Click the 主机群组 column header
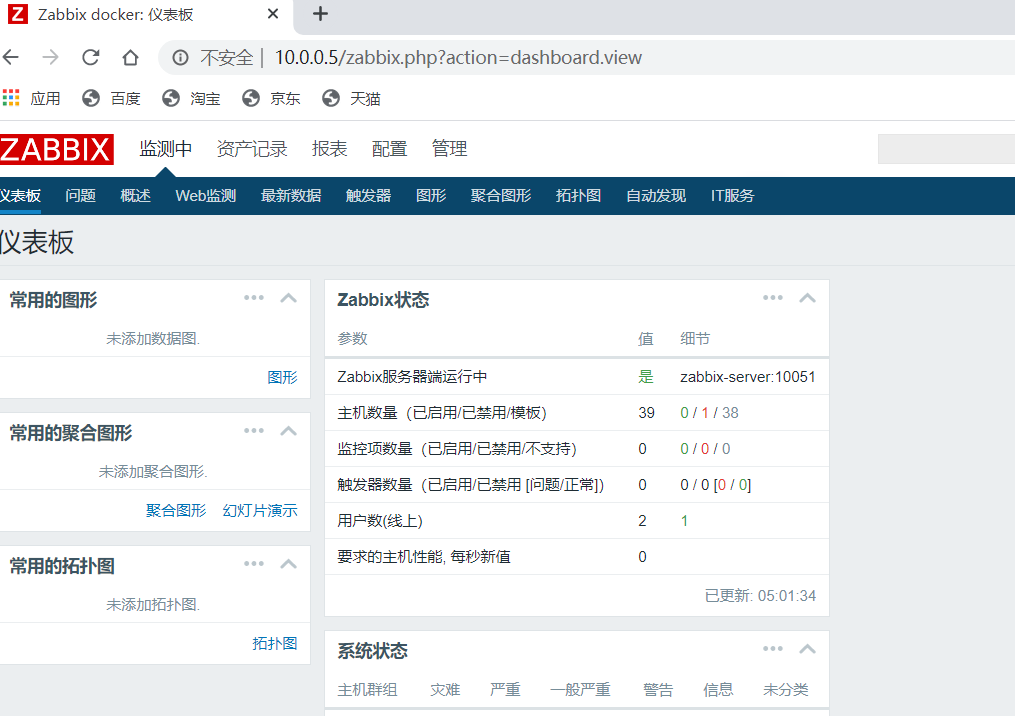Image resolution: width=1015 pixels, height=716 pixels. [x=368, y=690]
